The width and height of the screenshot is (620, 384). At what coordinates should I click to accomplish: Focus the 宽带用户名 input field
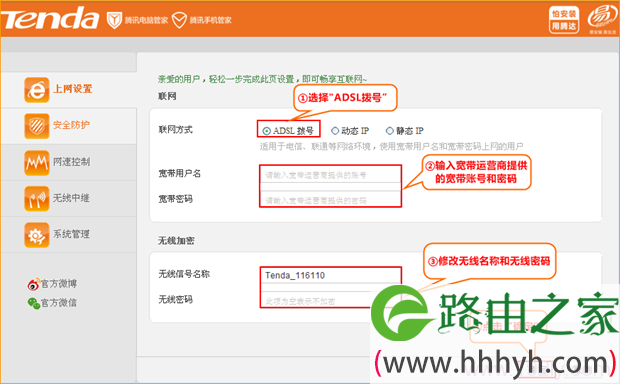(x=330, y=175)
